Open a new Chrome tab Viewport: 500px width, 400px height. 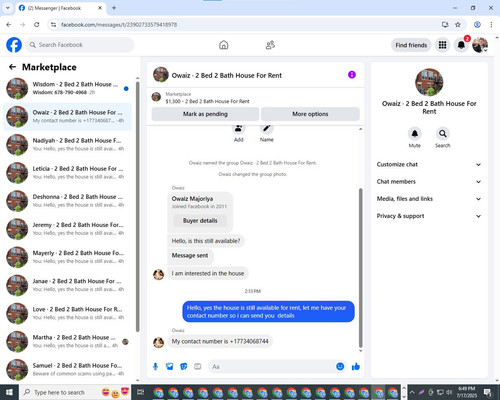coord(114,8)
